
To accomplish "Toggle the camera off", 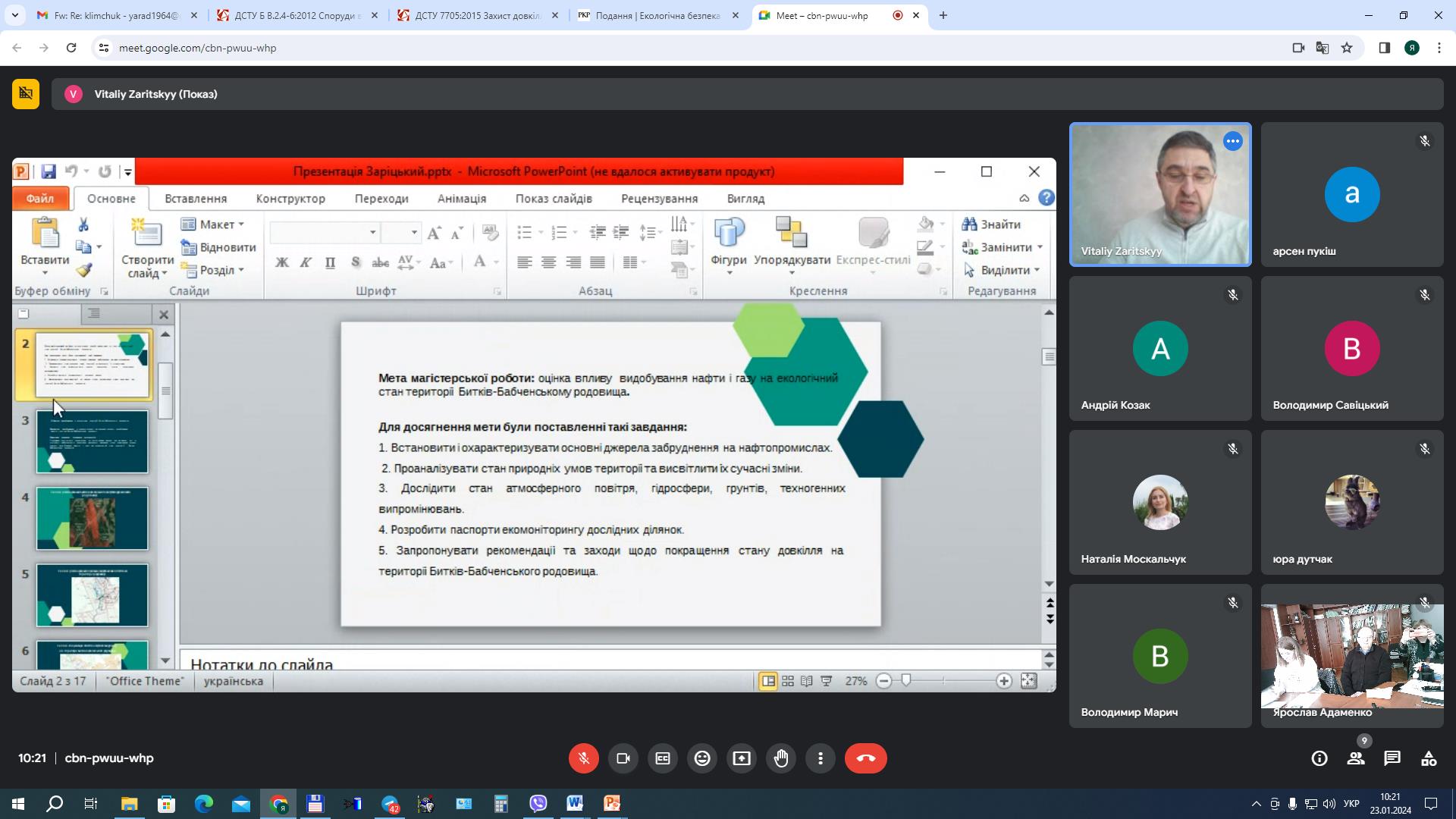I will [623, 758].
